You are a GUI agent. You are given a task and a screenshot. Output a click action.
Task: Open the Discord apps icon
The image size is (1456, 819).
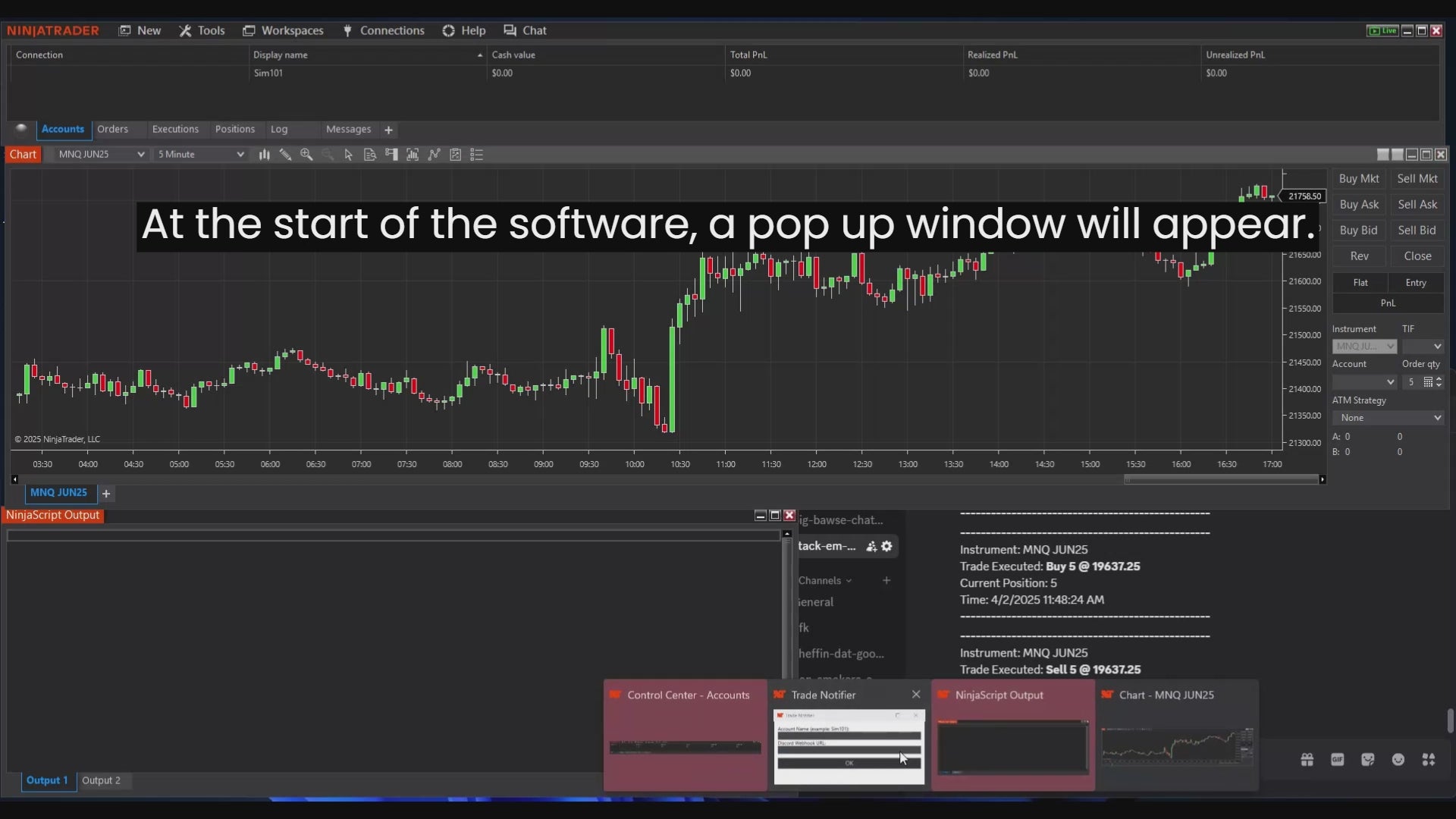(x=1429, y=760)
